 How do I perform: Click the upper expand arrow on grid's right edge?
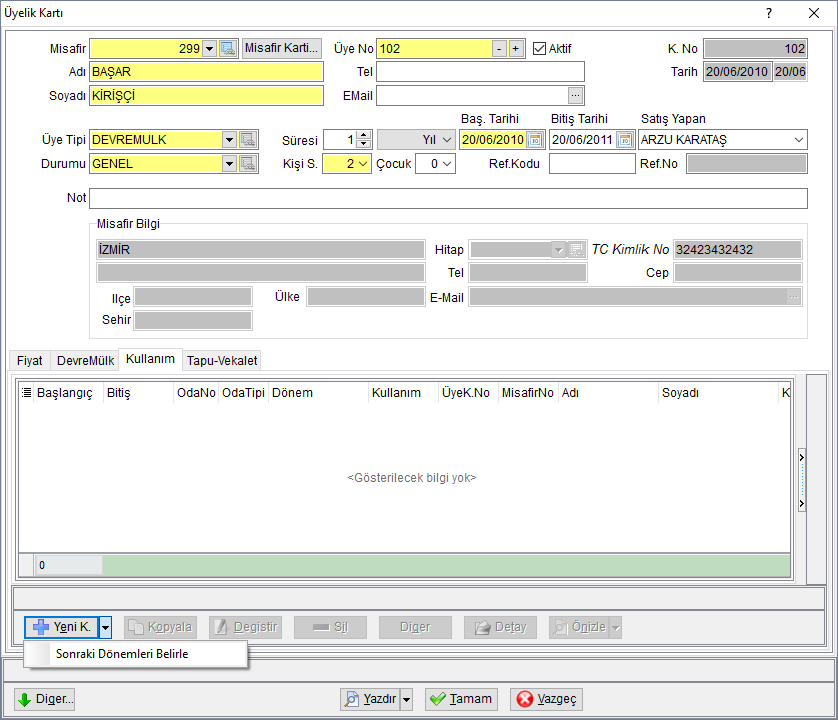click(802, 458)
